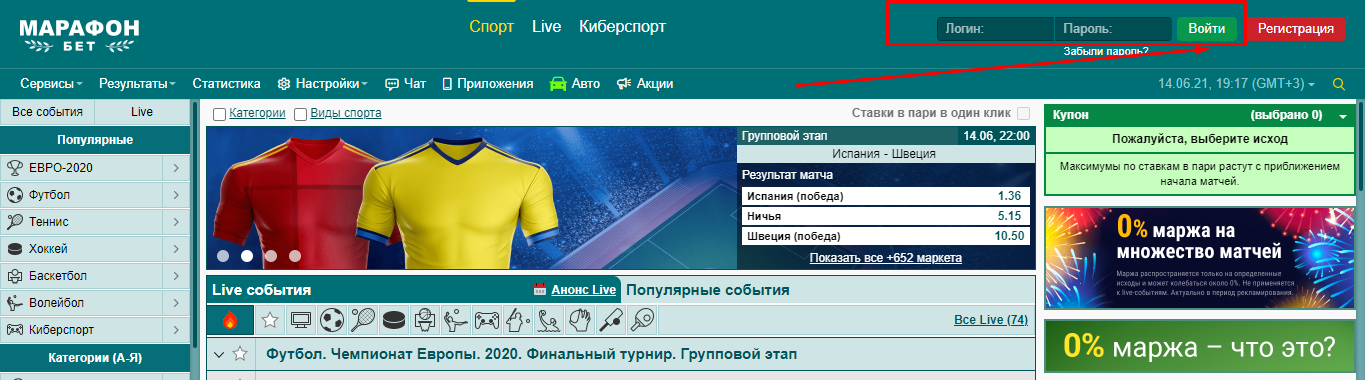This screenshot has width=1365, height=380.
Task: Click the fourth banner carousel dot
Action: coord(295,255)
